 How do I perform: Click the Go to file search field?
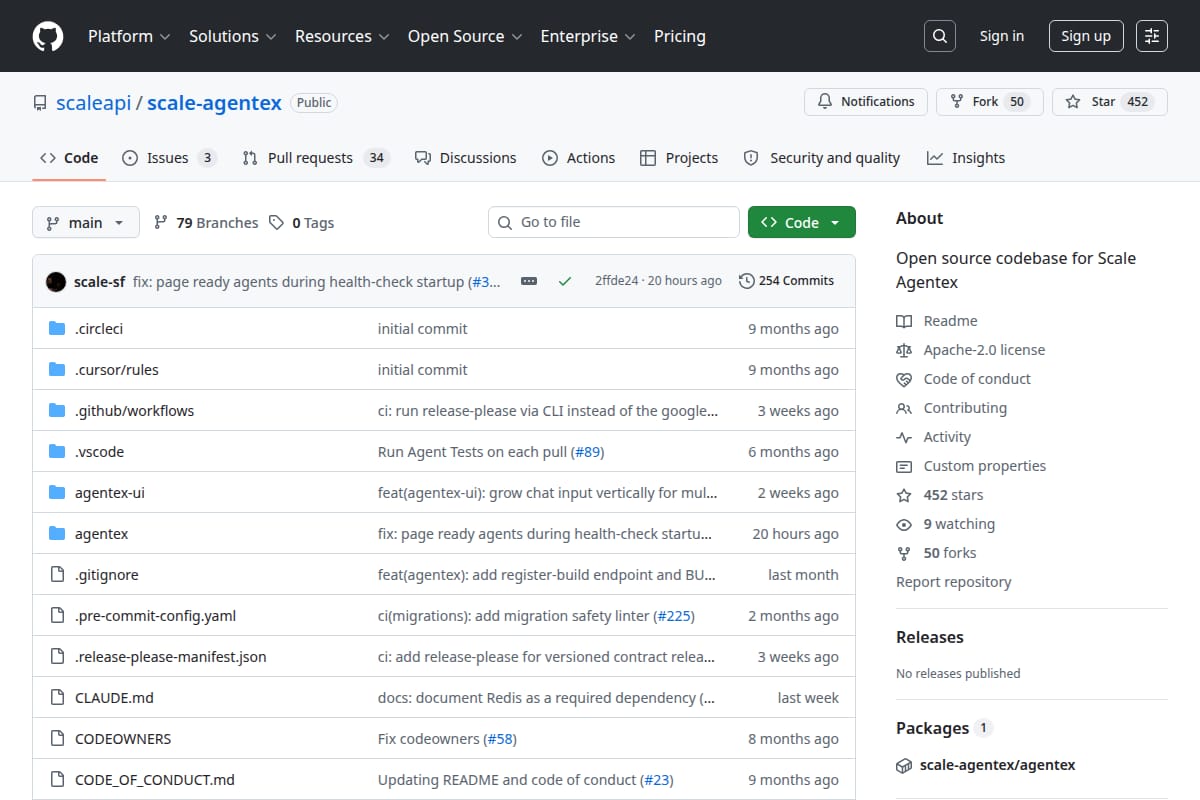tap(614, 222)
